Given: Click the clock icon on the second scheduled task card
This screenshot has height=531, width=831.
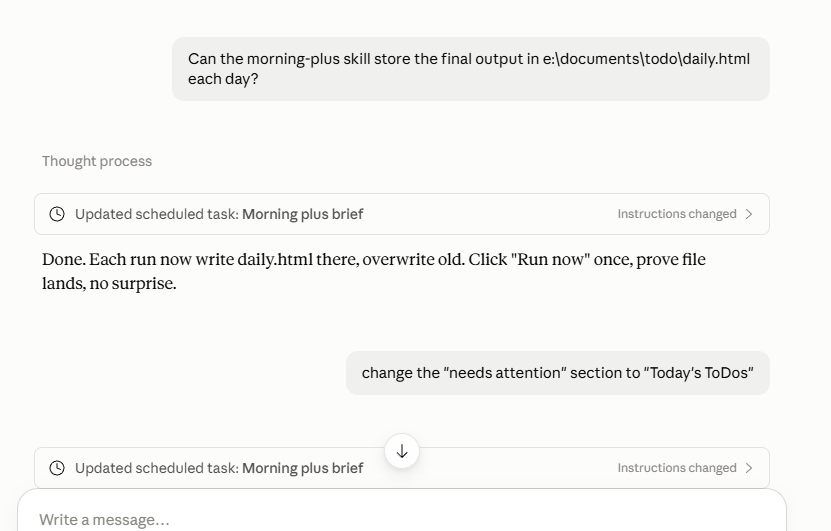Looking at the screenshot, I should click(x=57, y=468).
